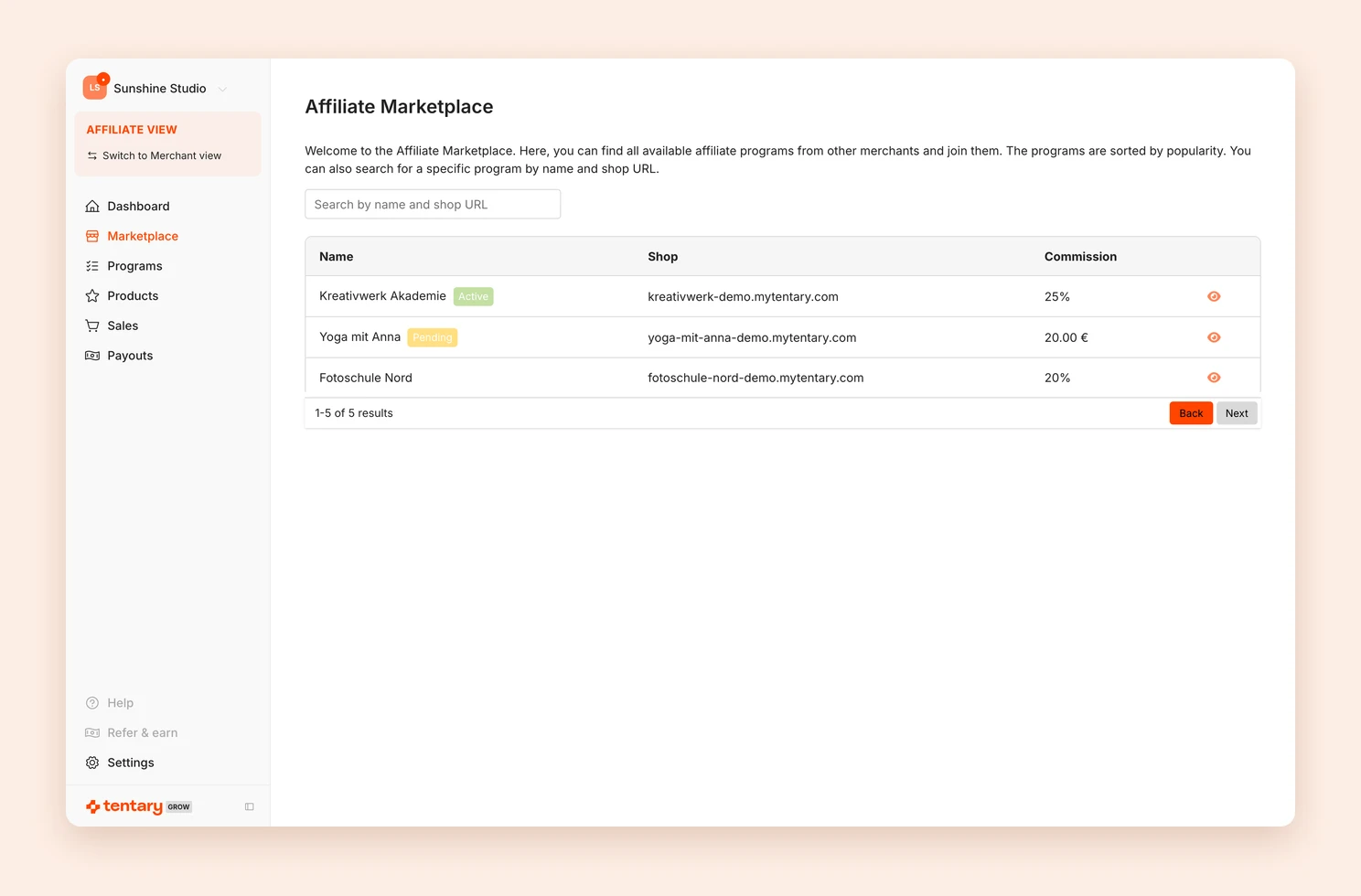Click the Yoga mit Anna program name

359,337
